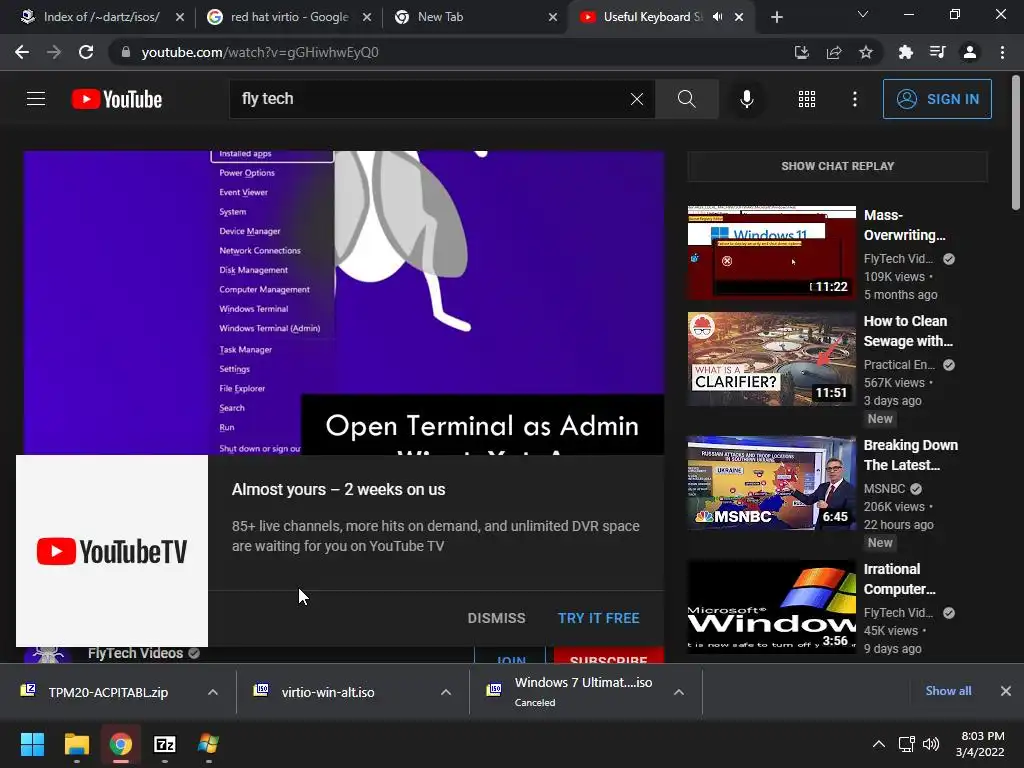The height and width of the screenshot is (768, 1024).
Task: Start voice search with microphone icon
Action: click(x=746, y=99)
